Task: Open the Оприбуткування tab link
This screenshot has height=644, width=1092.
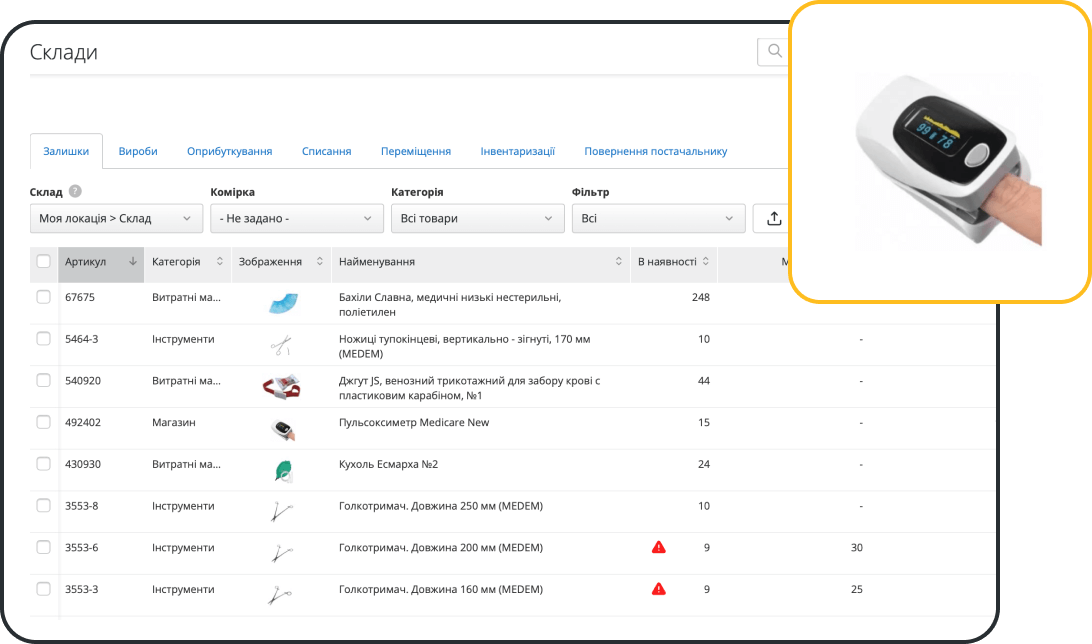Action: 229,151
